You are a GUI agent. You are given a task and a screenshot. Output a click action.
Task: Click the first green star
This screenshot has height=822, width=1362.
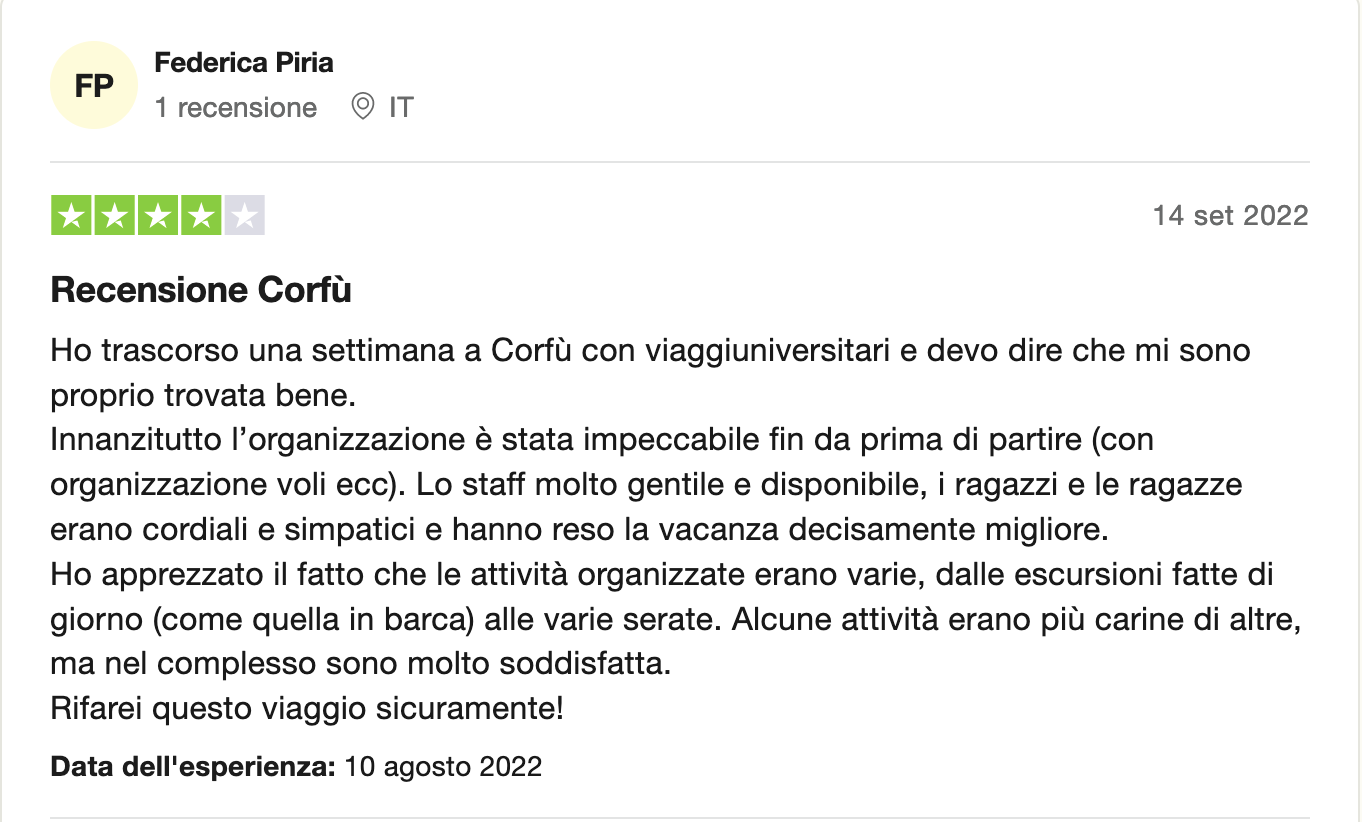72,216
